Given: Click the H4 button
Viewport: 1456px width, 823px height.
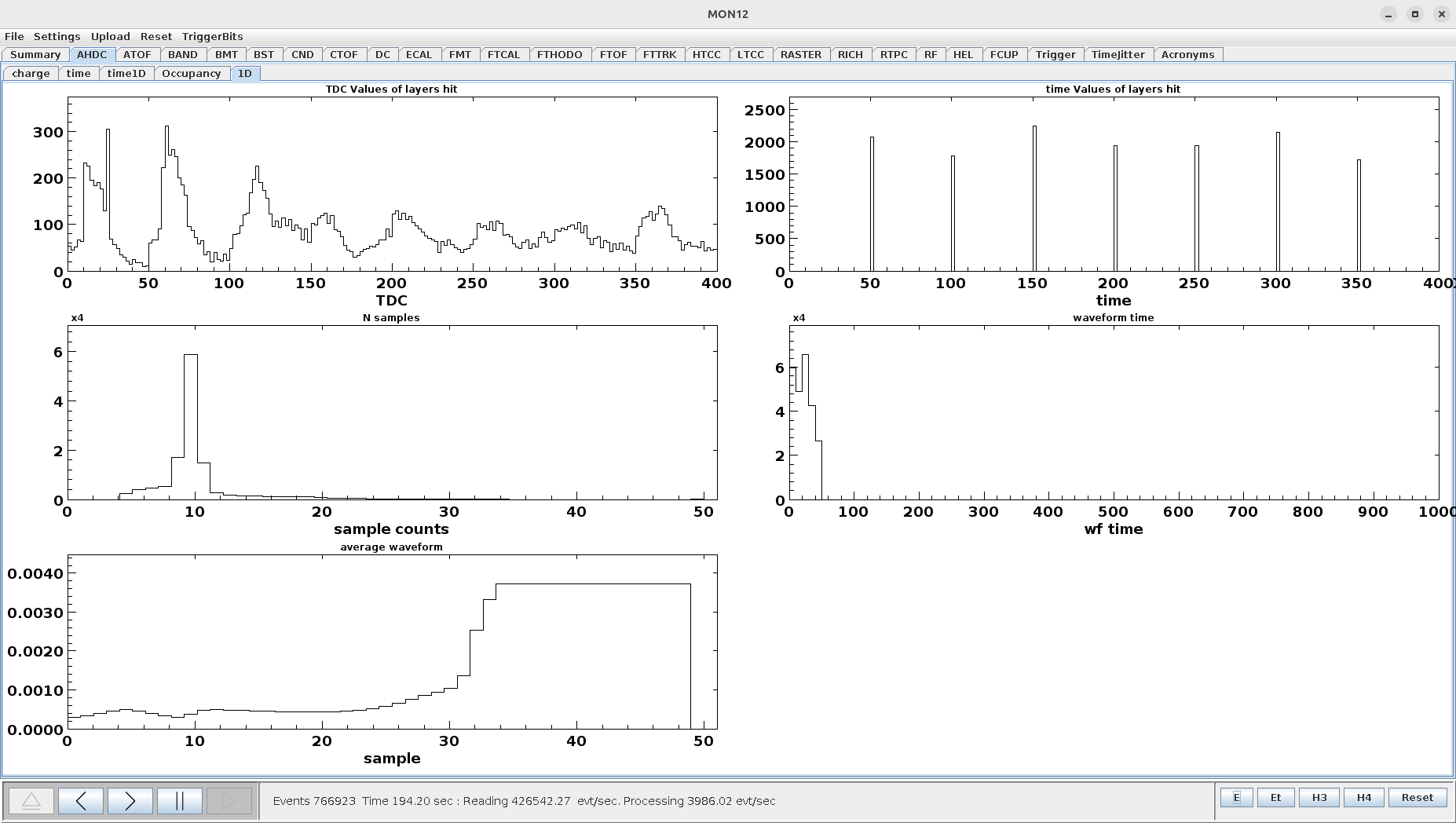Looking at the screenshot, I should (1364, 798).
